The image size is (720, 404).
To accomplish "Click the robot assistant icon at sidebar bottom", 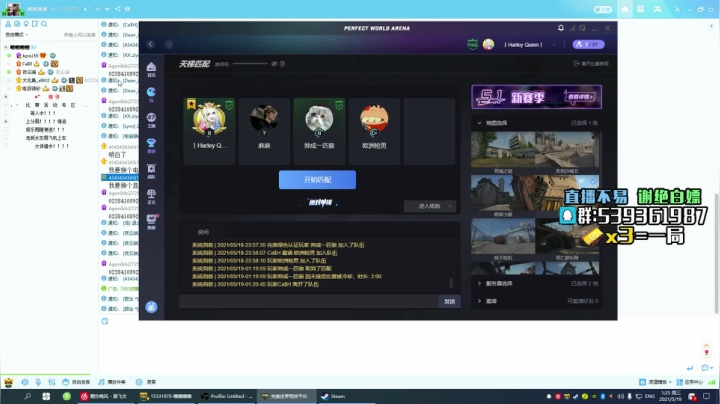I will (x=151, y=307).
